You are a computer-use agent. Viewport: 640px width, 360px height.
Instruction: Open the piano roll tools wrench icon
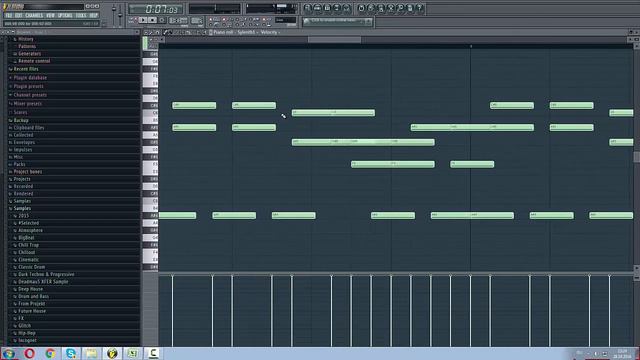coord(151,33)
